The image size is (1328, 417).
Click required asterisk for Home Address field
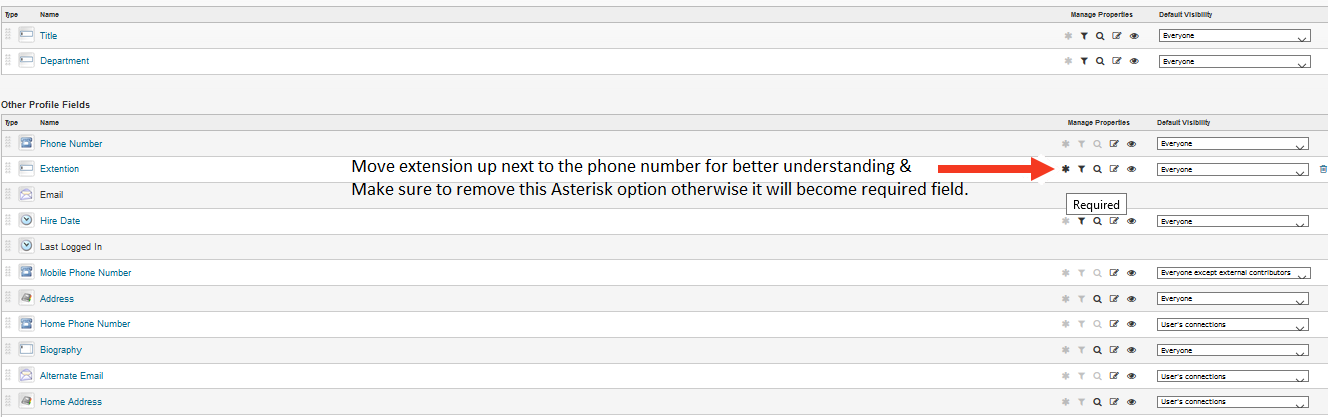(x=1066, y=402)
